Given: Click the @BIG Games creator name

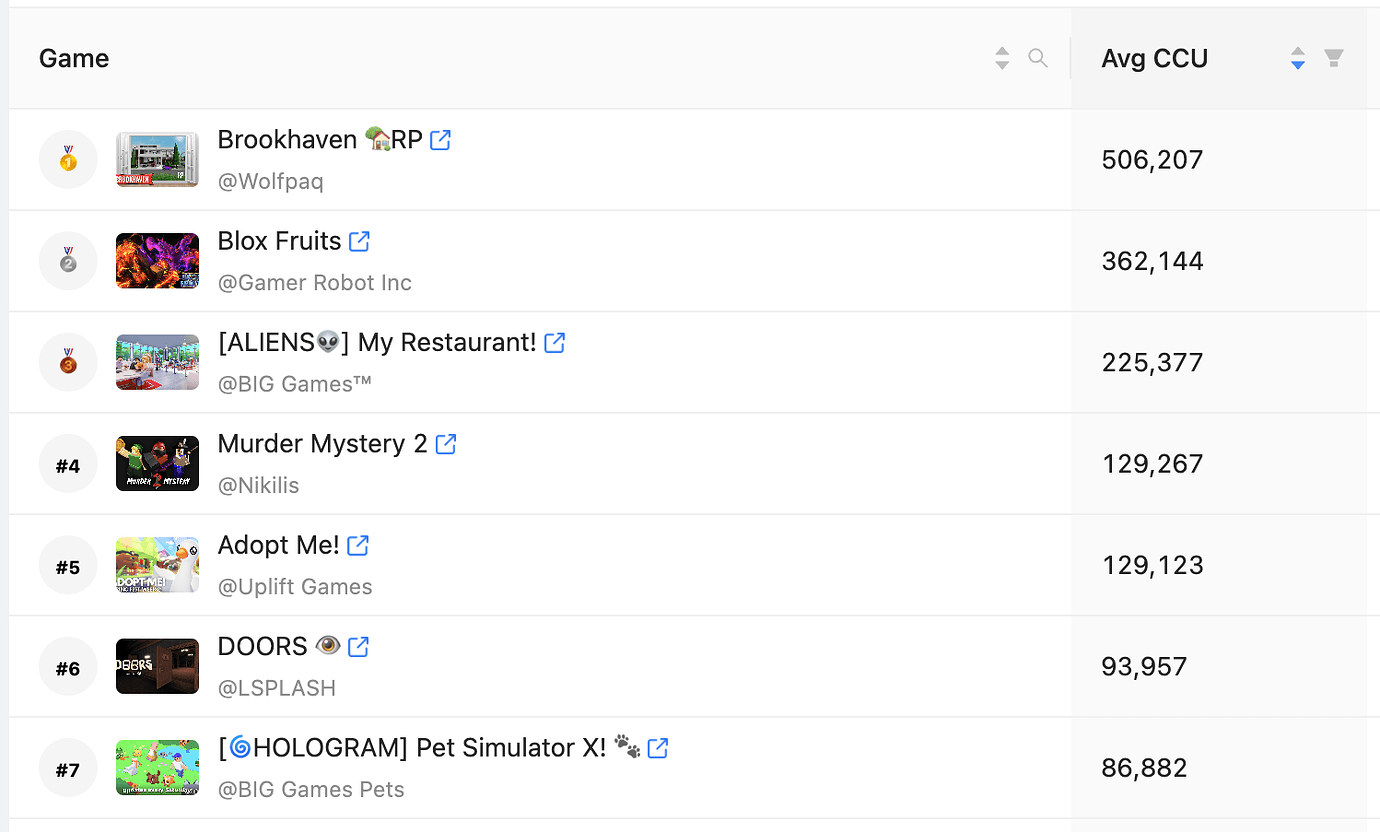Looking at the screenshot, I should pos(294,383).
